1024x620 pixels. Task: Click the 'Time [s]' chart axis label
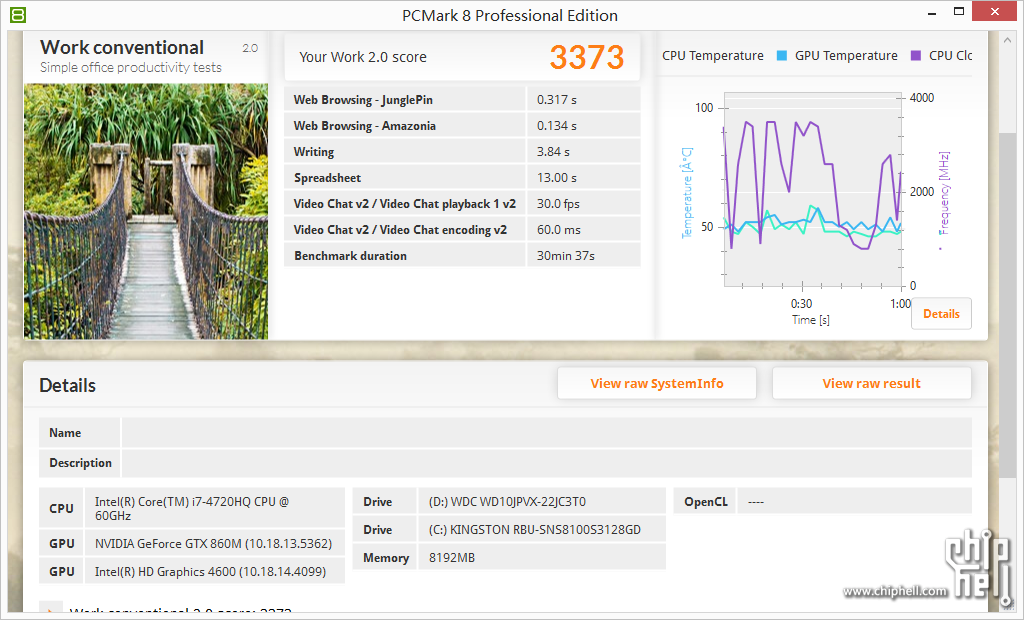click(810, 320)
